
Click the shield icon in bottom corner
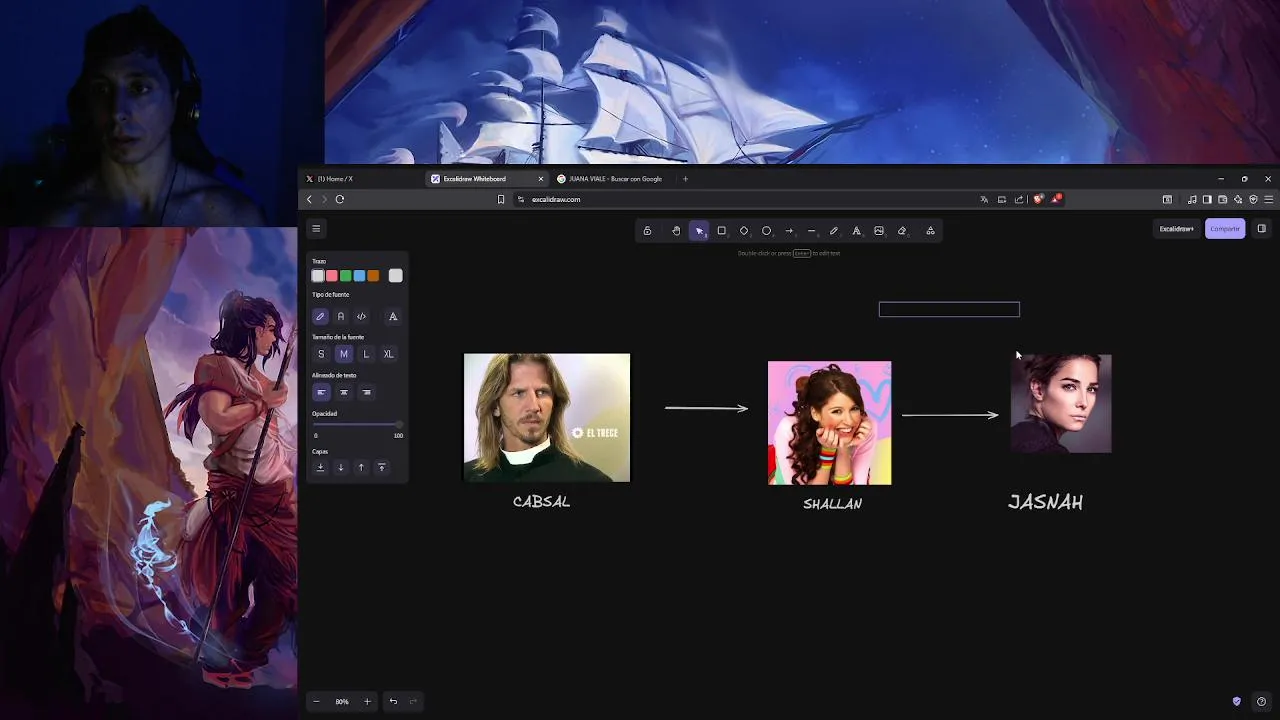coord(1237,702)
